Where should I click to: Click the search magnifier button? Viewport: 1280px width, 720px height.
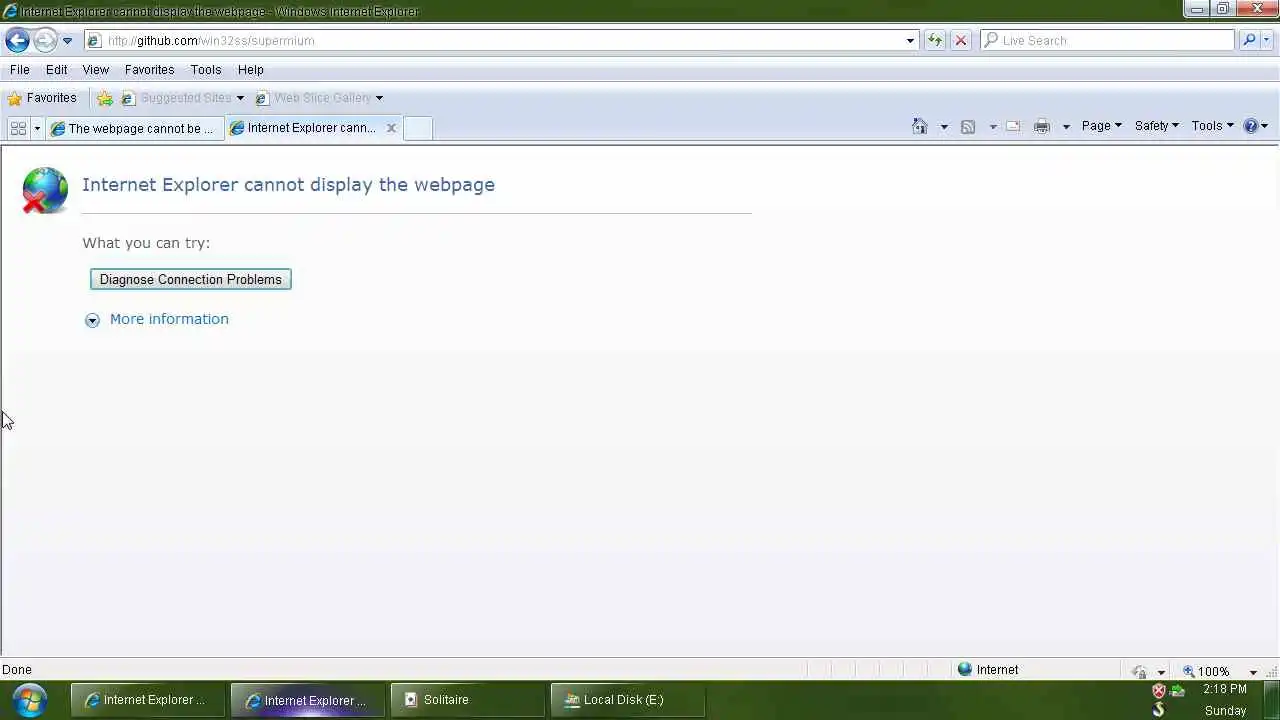point(1248,40)
